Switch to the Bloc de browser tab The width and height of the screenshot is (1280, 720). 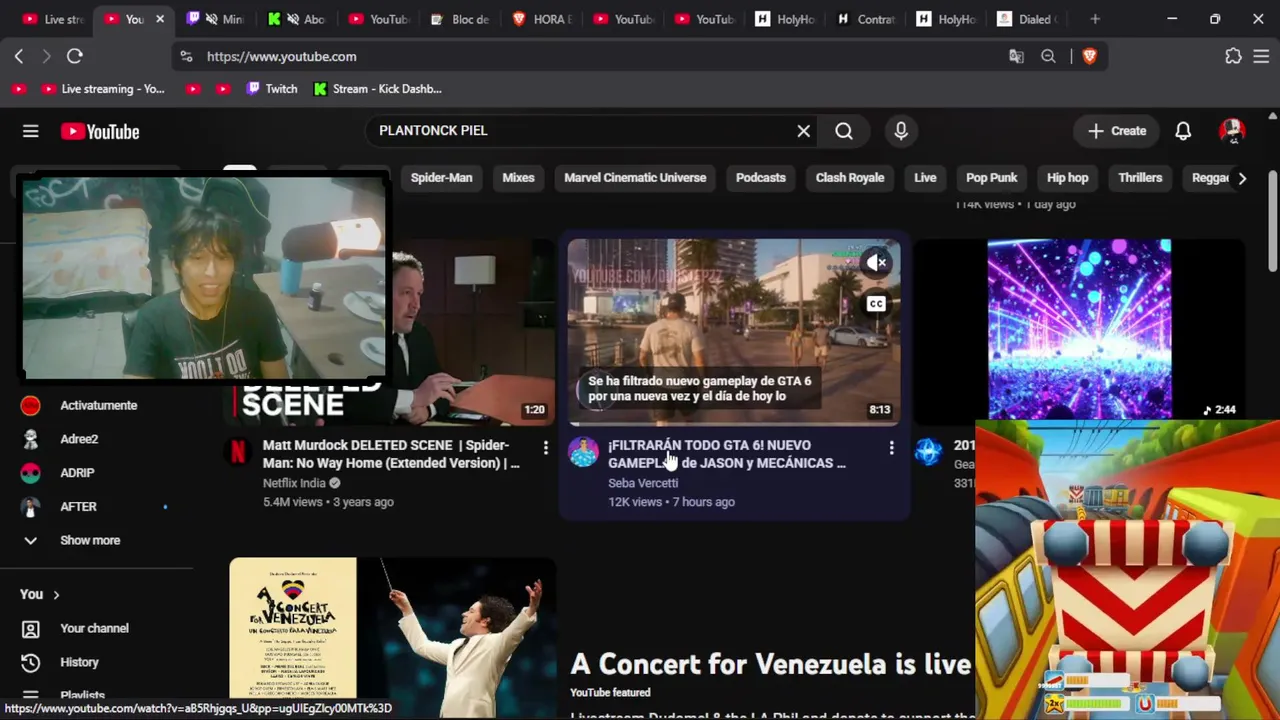(x=461, y=19)
